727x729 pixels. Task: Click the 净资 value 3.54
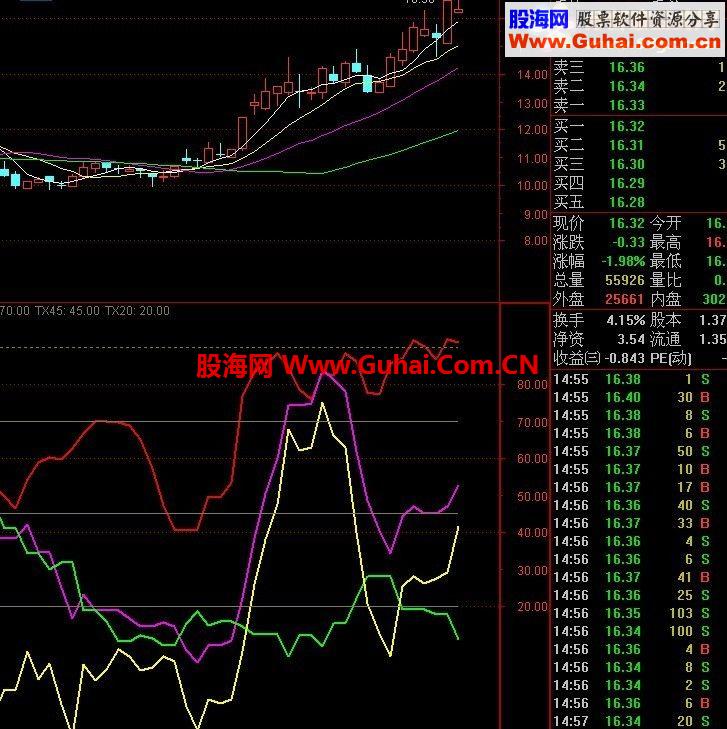coord(631,339)
